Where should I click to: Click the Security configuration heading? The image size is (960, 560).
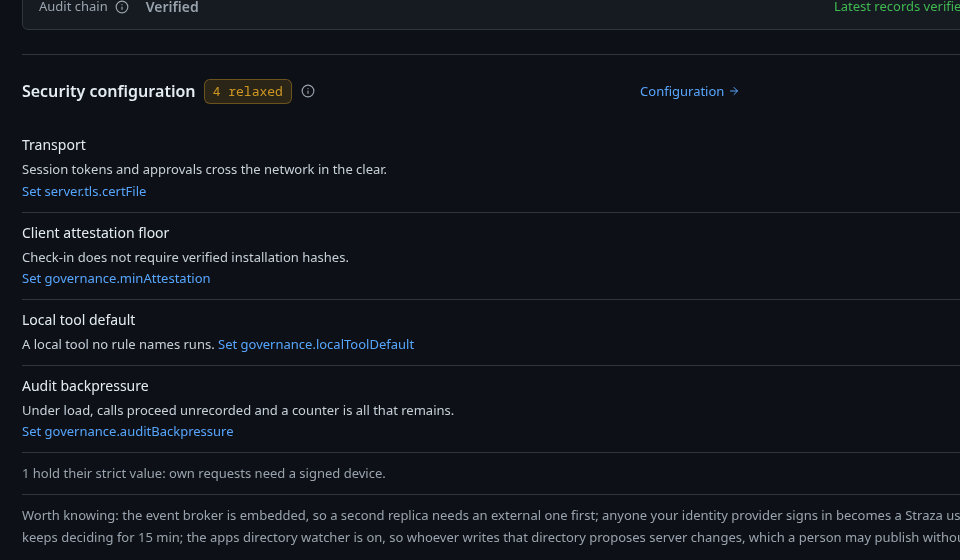coord(108,91)
